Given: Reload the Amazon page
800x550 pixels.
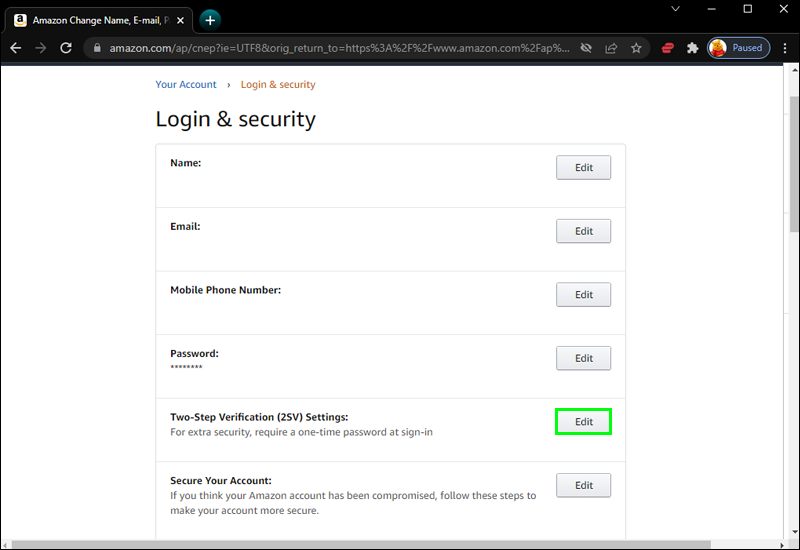Looking at the screenshot, I should click(66, 48).
